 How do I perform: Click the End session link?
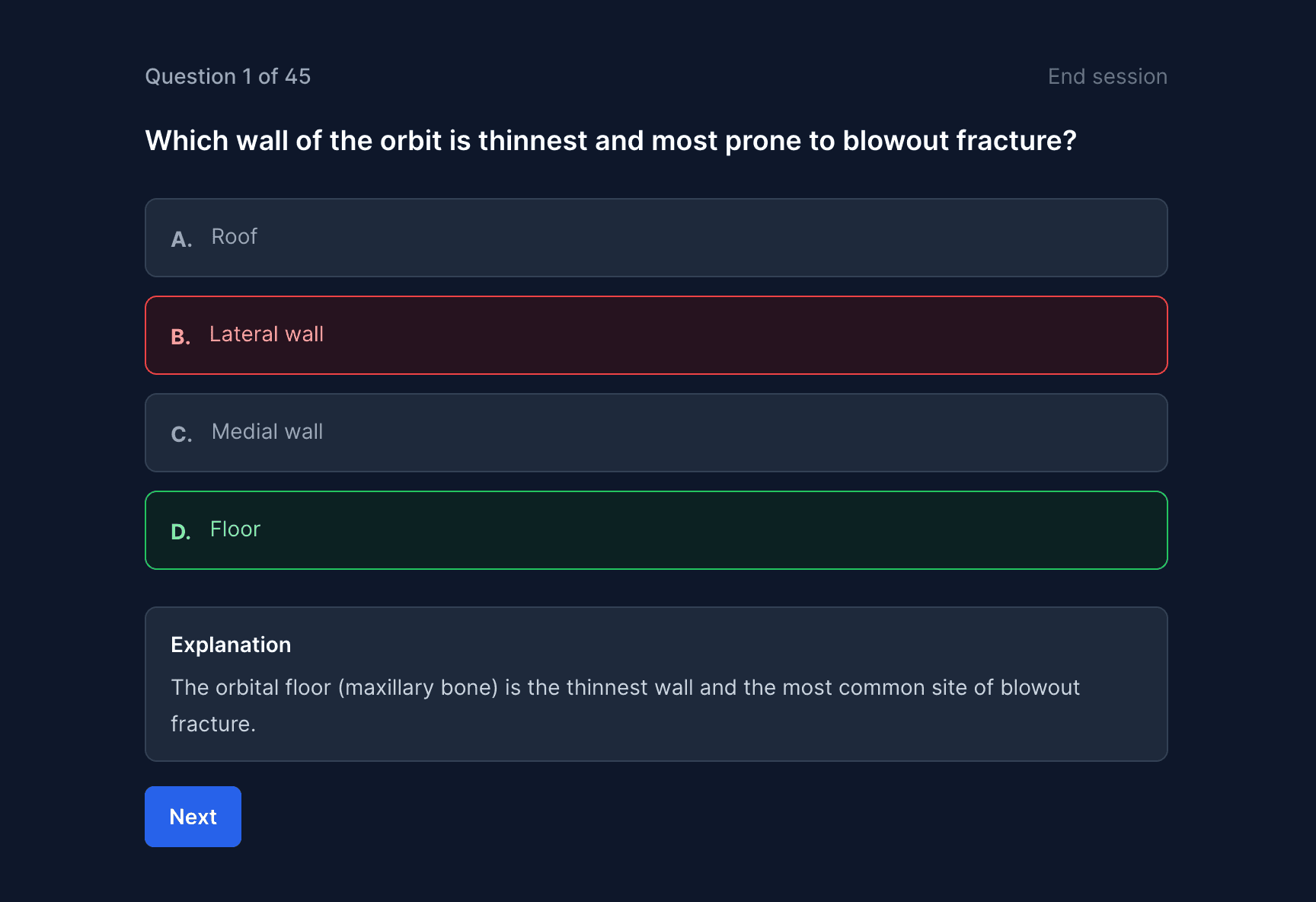coord(1107,77)
